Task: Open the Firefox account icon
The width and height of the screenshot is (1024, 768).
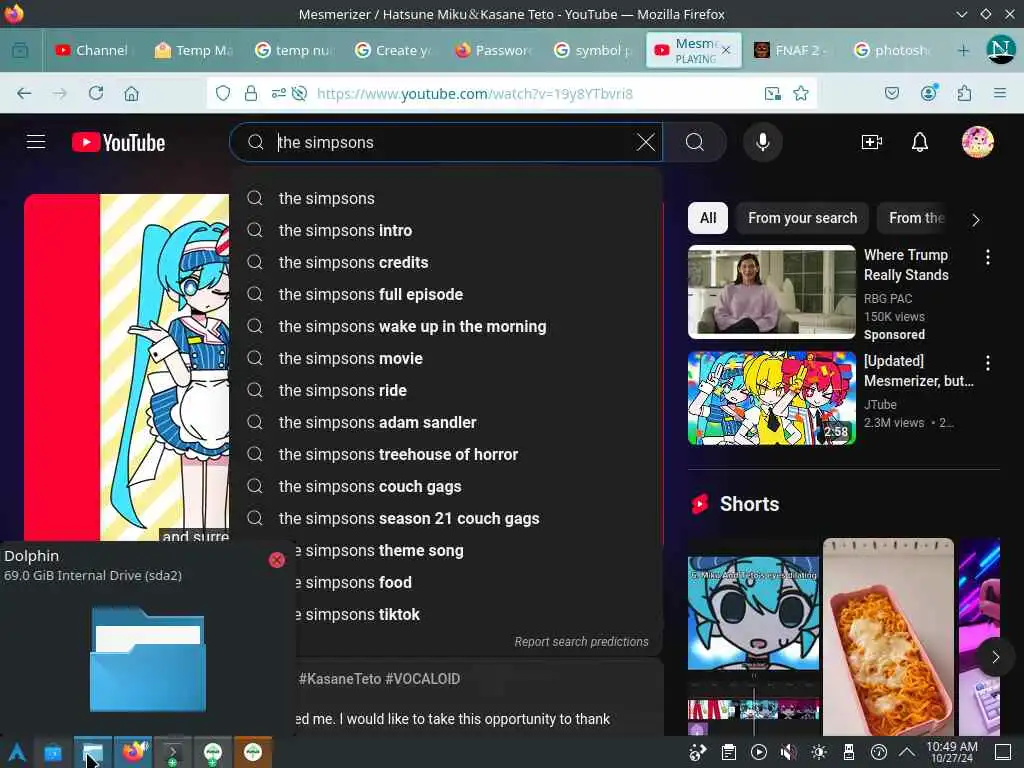Action: (928, 93)
